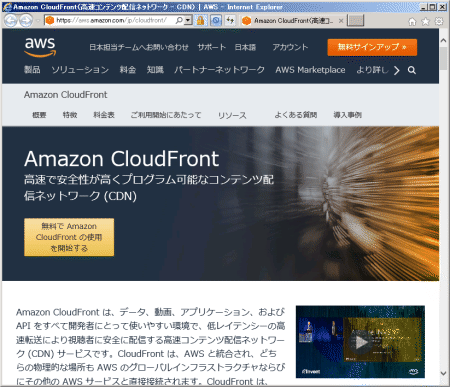
Task: Open the 製品 navigation menu
Action: (32, 70)
